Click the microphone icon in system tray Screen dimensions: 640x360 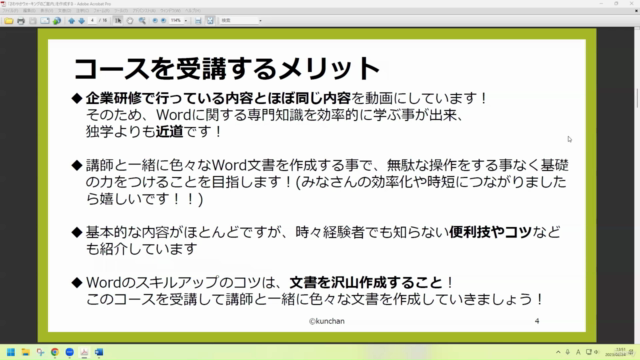click(568, 352)
